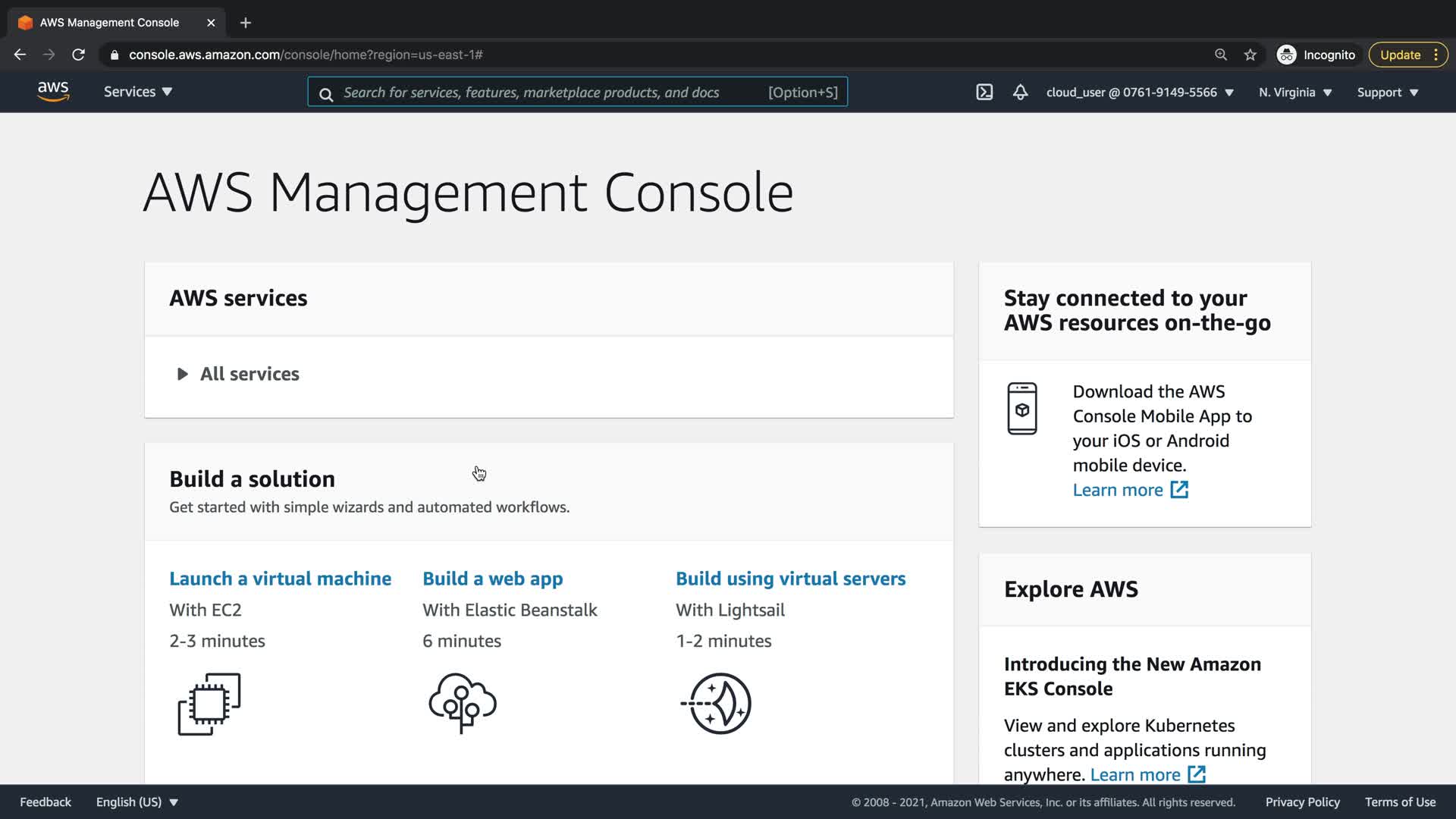Open AWS CloudShell terminal icon
Screen dimensions: 1456x819
click(984, 93)
